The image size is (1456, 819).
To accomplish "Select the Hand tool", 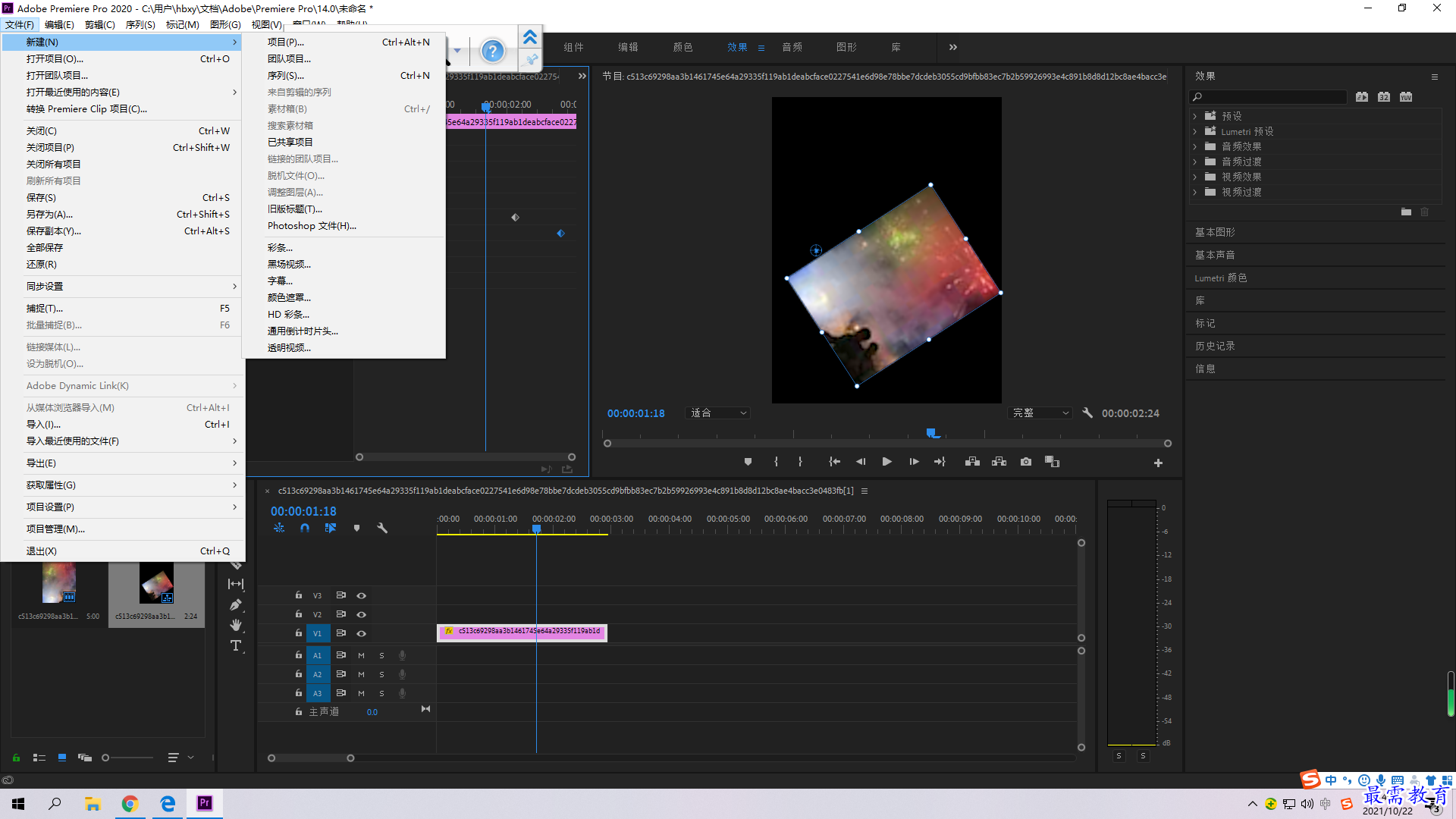I will (x=236, y=626).
